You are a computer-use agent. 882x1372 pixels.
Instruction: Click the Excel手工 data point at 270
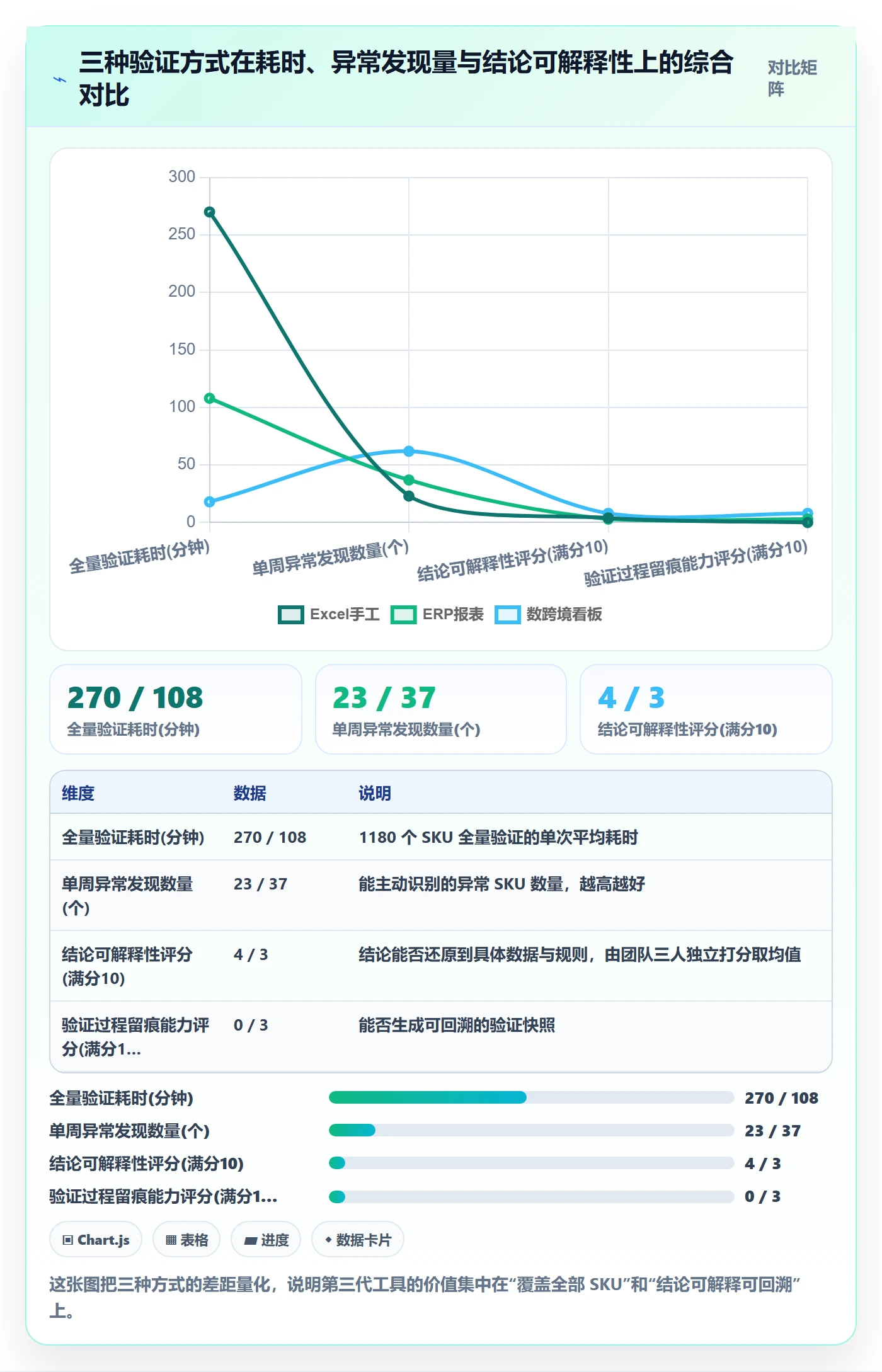210,212
